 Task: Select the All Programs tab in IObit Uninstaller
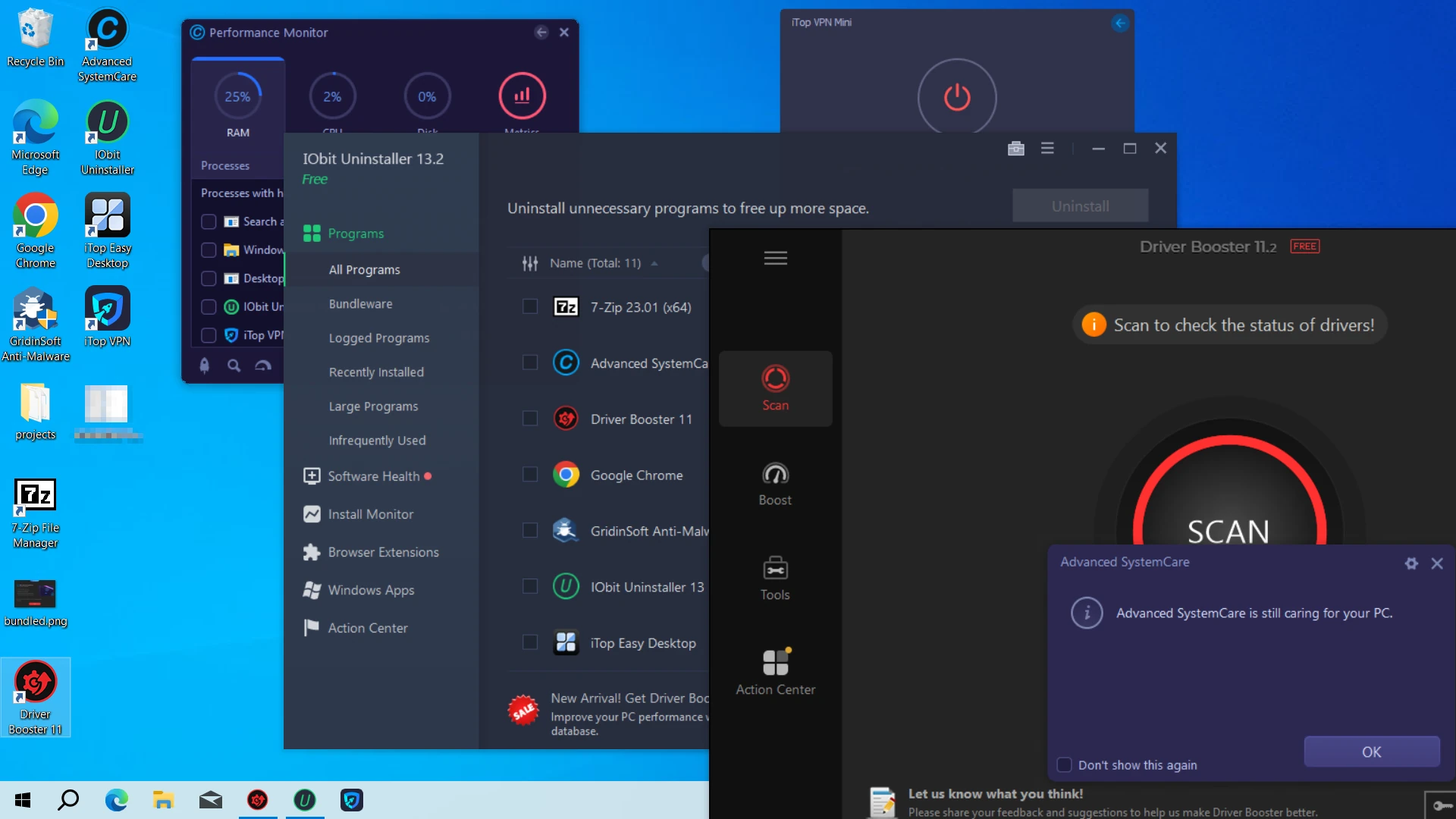(x=364, y=269)
